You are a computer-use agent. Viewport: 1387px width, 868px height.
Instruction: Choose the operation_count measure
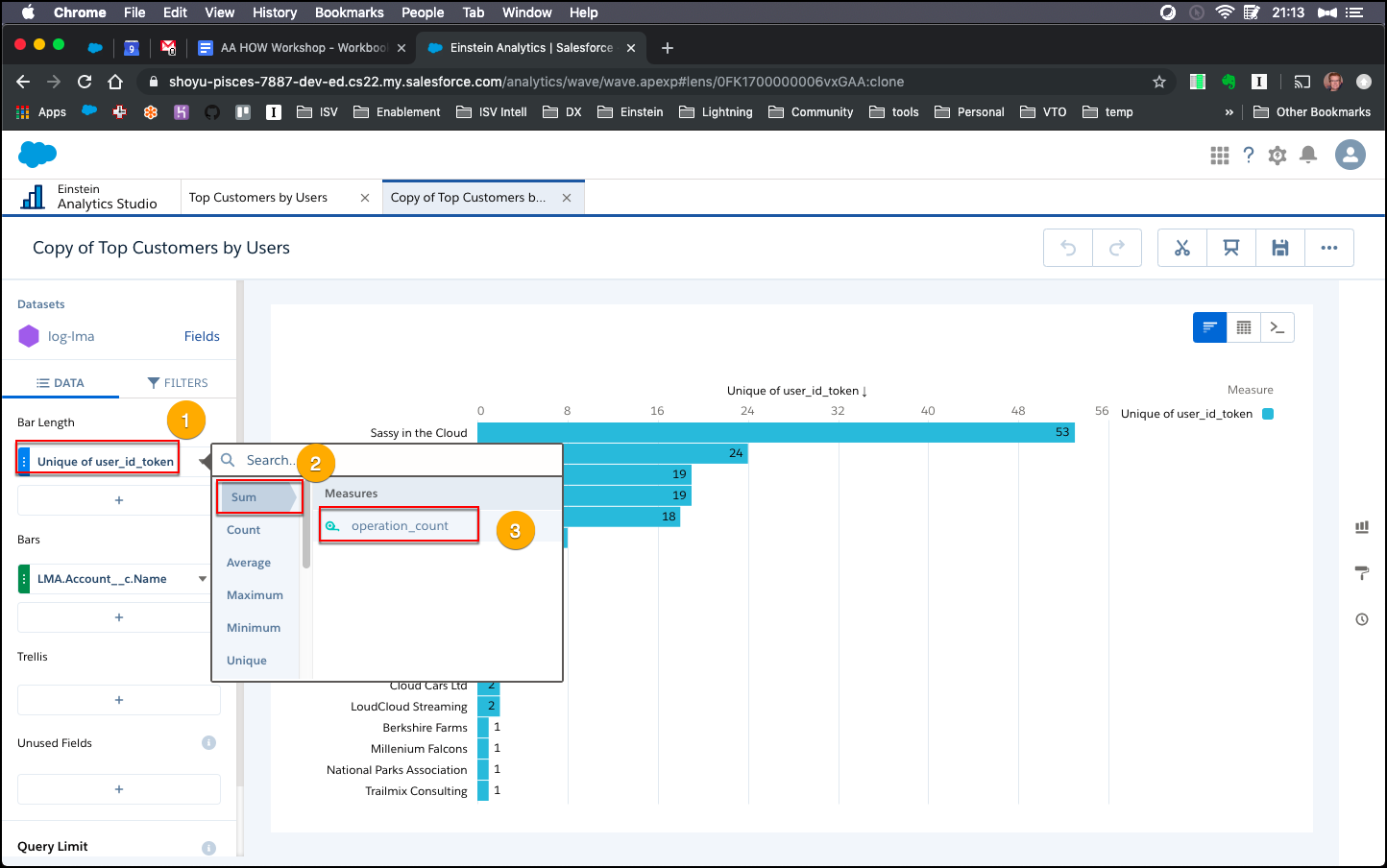coord(400,526)
